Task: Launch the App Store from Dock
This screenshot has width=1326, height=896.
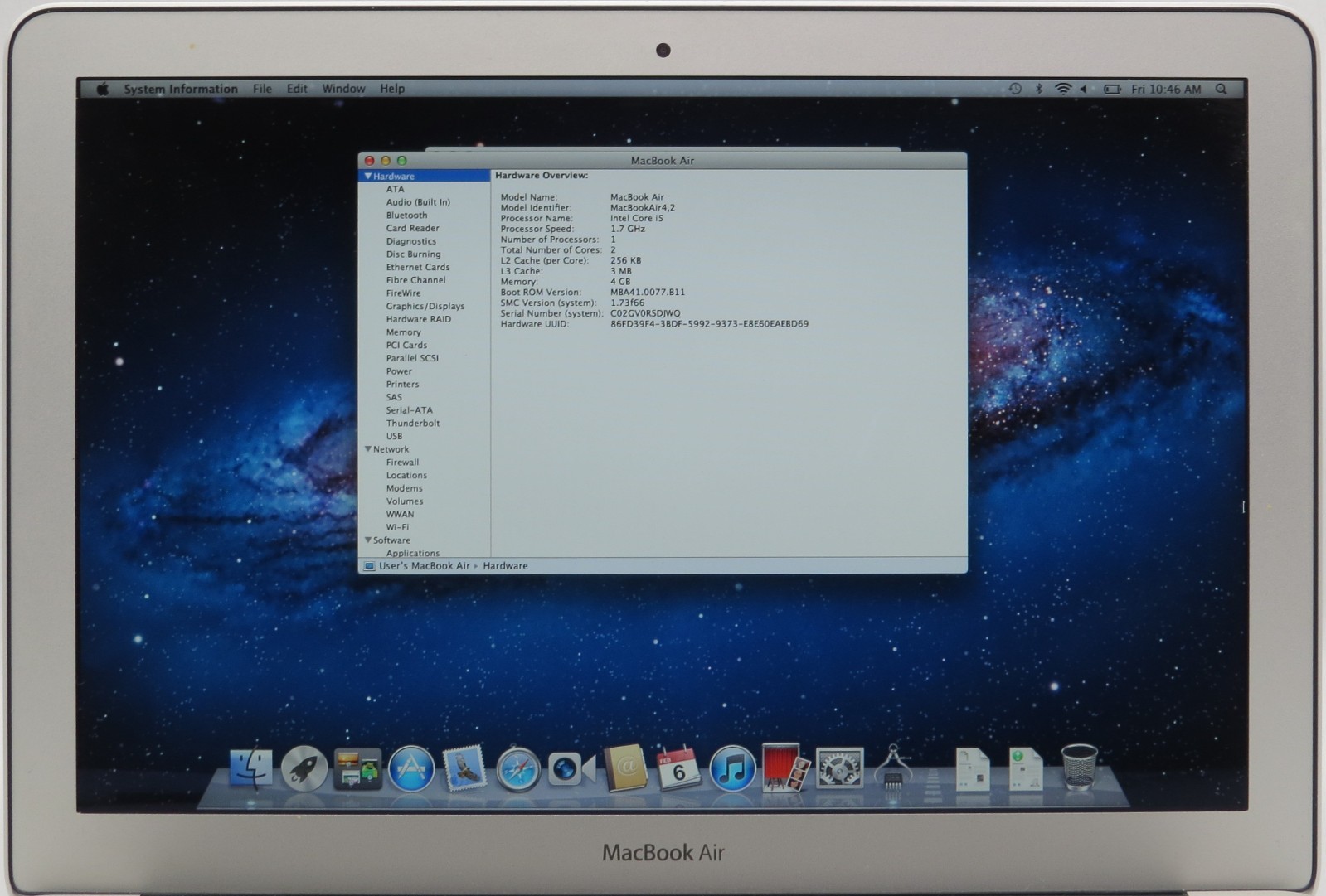Action: (x=411, y=769)
